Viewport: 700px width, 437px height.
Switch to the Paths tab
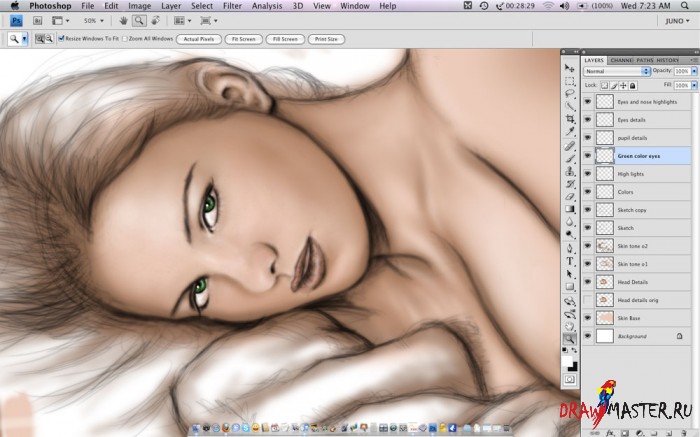pos(645,60)
